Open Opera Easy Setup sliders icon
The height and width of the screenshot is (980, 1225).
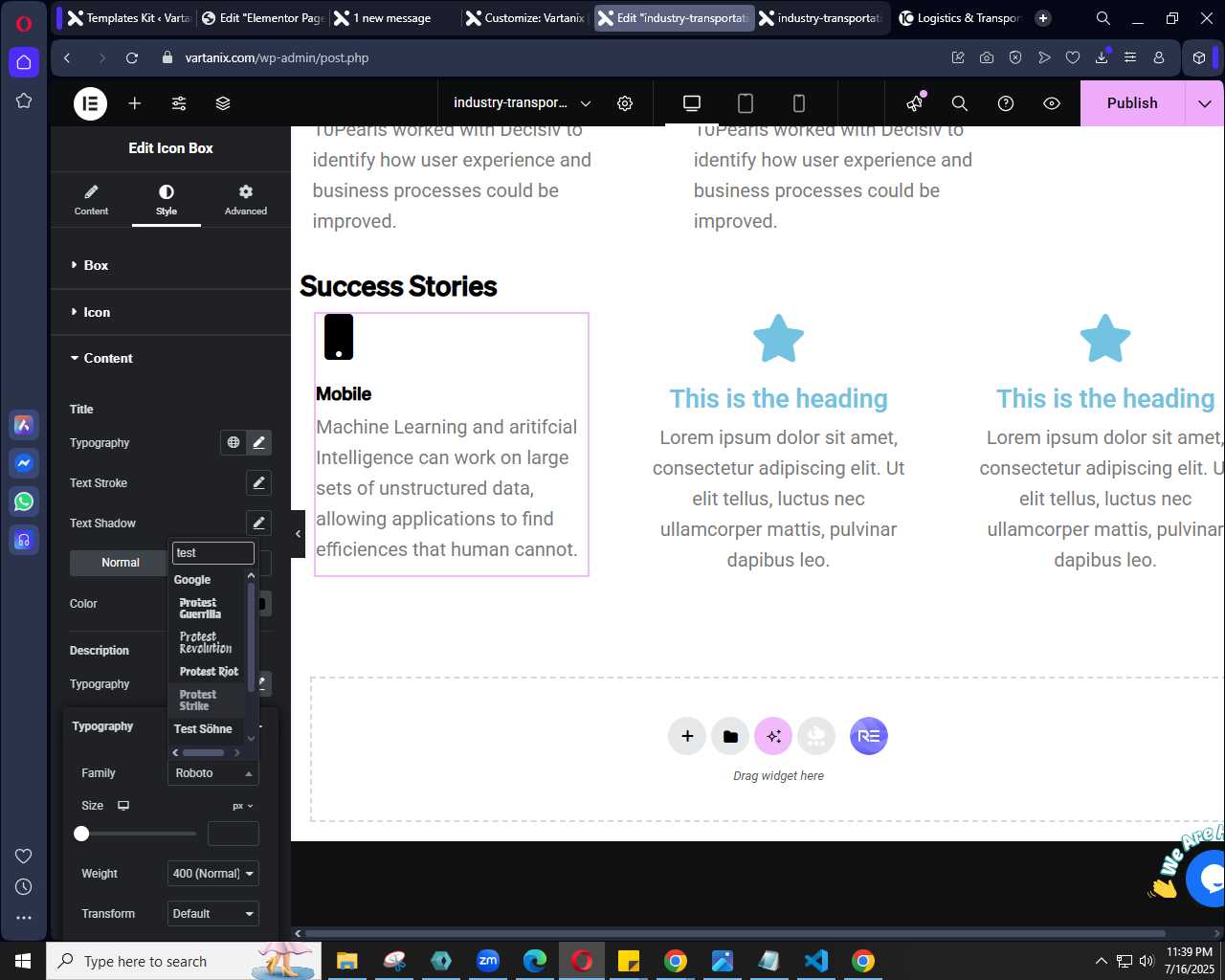click(1130, 57)
